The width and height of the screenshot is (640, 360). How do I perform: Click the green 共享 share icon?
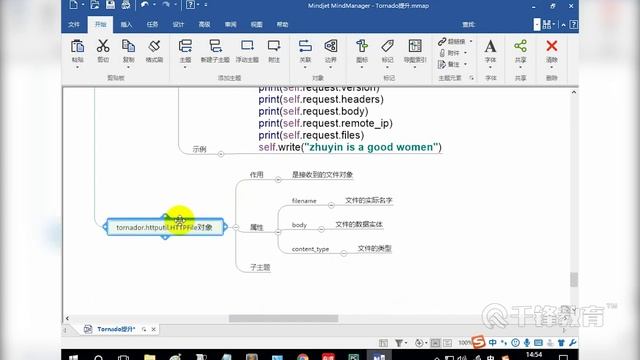(x=520, y=46)
